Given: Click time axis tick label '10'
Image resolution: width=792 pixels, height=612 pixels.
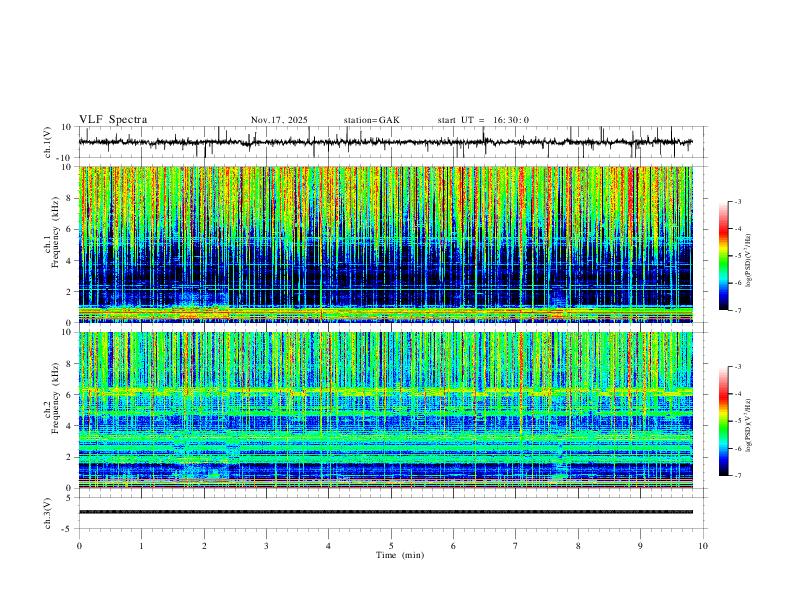Looking at the screenshot, I should pyautogui.click(x=703, y=546).
